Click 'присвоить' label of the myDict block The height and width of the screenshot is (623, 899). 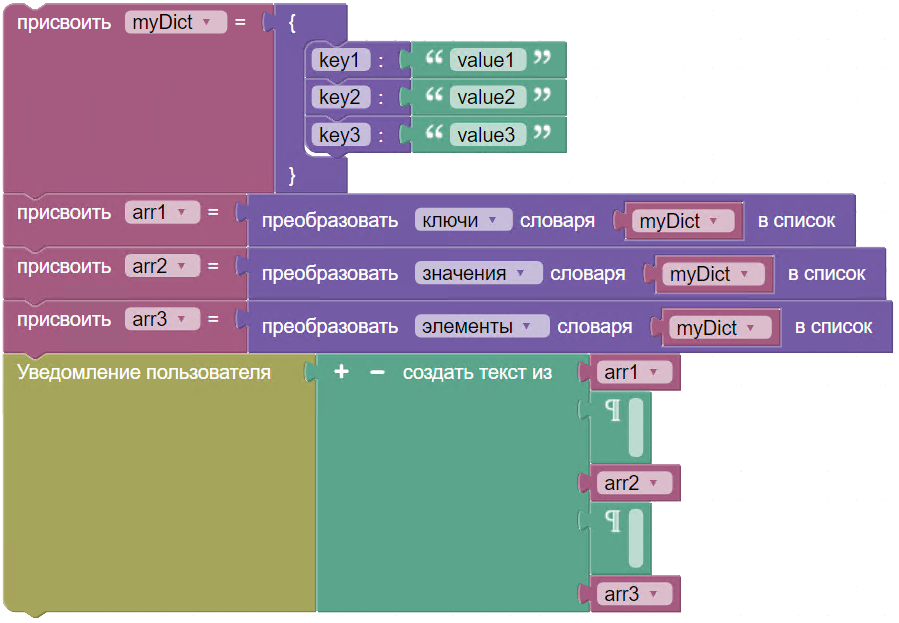[x=64, y=23]
